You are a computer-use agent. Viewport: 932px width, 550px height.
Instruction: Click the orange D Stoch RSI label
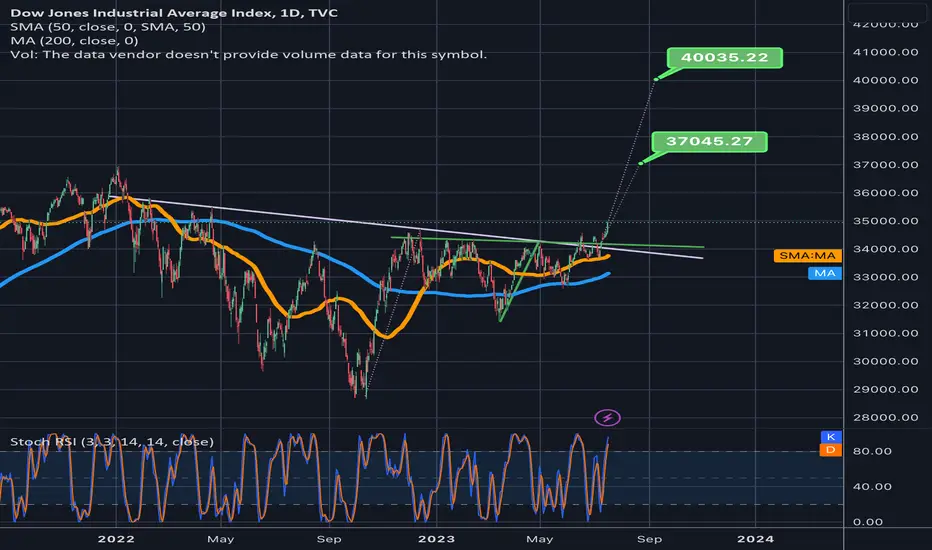click(x=830, y=450)
